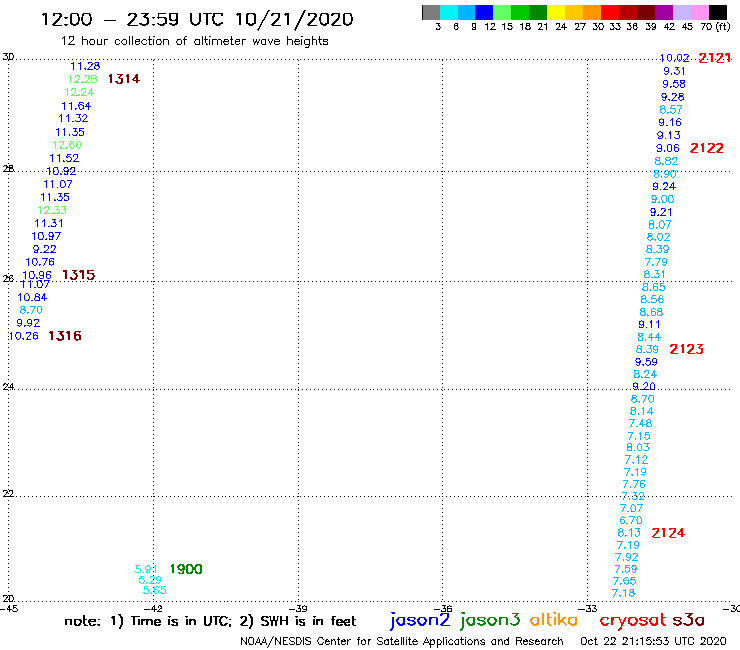Click the gray swatch in the color legend
Viewport: 740px width, 650px height.
431,12
